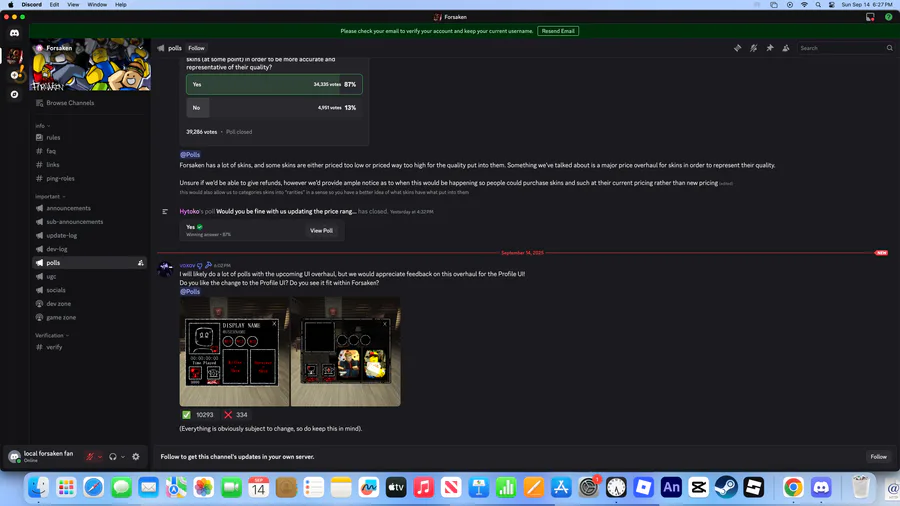Go to the dev-log channel
This screenshot has width=900, height=506.
[90, 249]
